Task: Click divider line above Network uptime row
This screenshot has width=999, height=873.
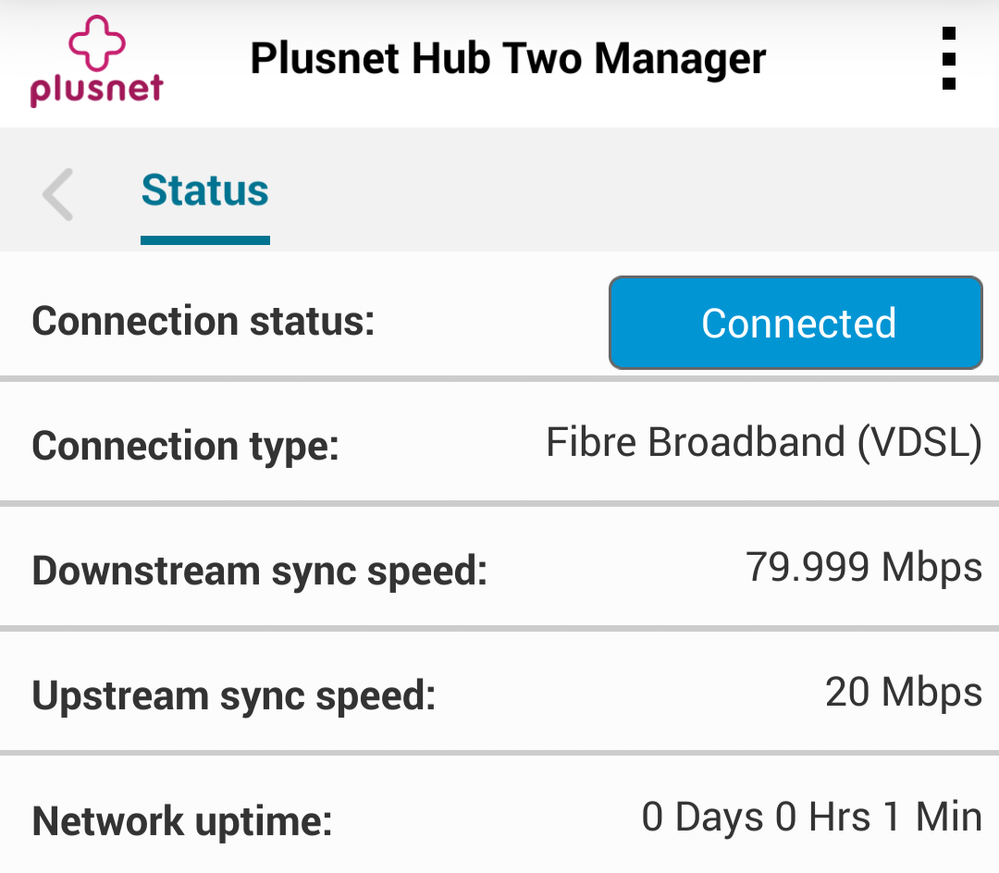Action: (x=500, y=753)
